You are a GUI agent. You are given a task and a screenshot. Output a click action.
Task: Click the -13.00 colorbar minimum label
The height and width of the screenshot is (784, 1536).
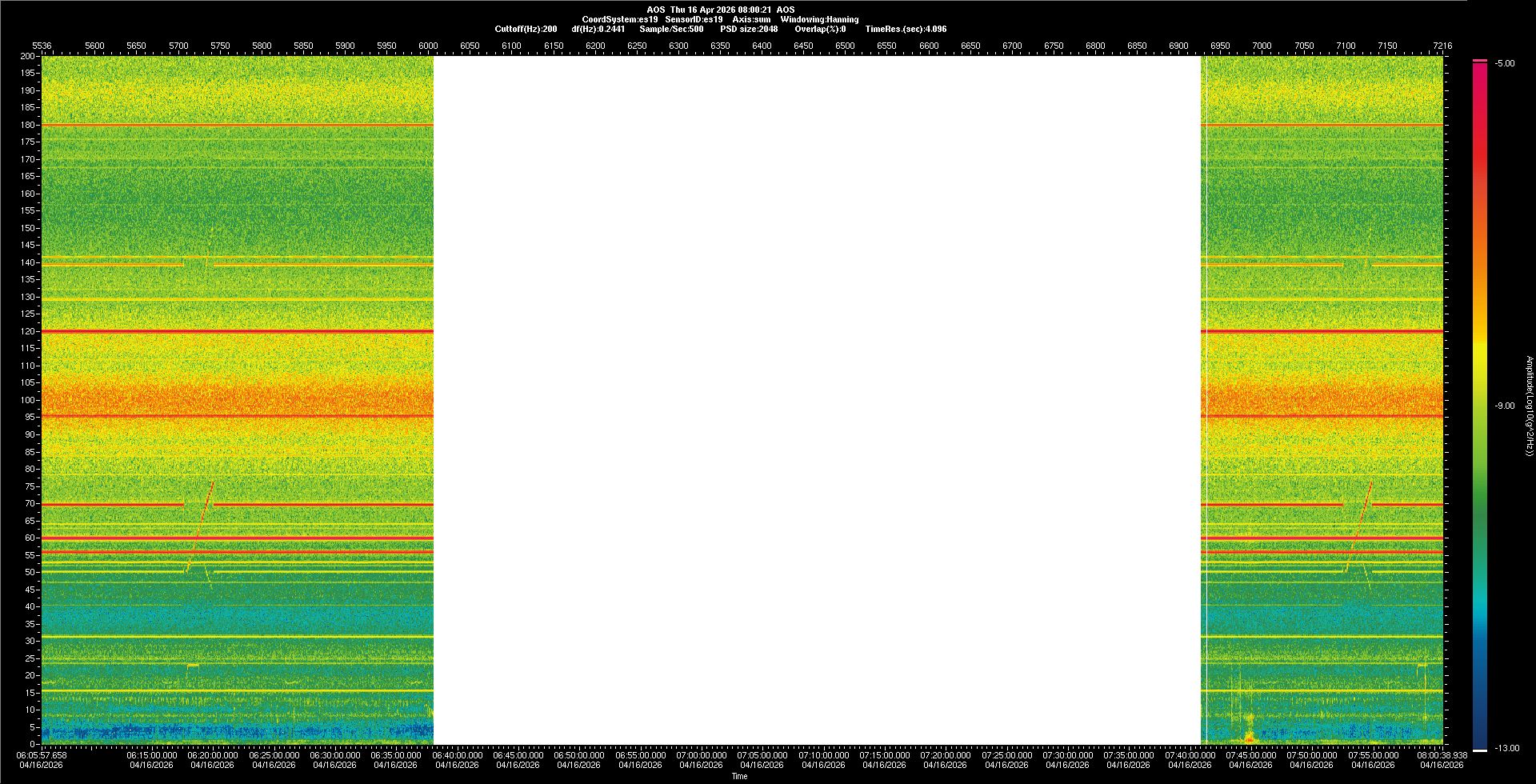1506,748
